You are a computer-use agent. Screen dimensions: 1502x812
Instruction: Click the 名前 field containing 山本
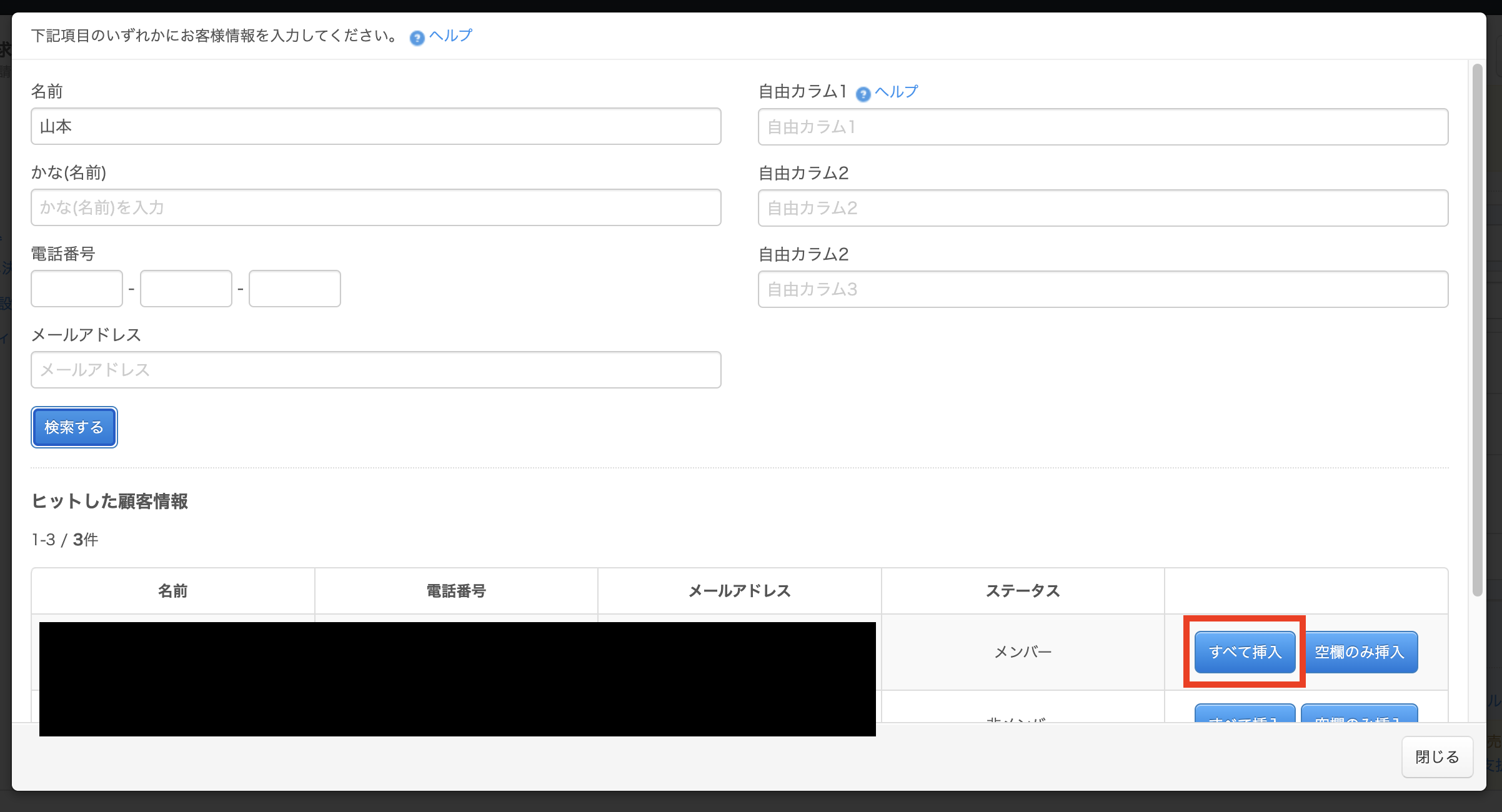pos(375,127)
